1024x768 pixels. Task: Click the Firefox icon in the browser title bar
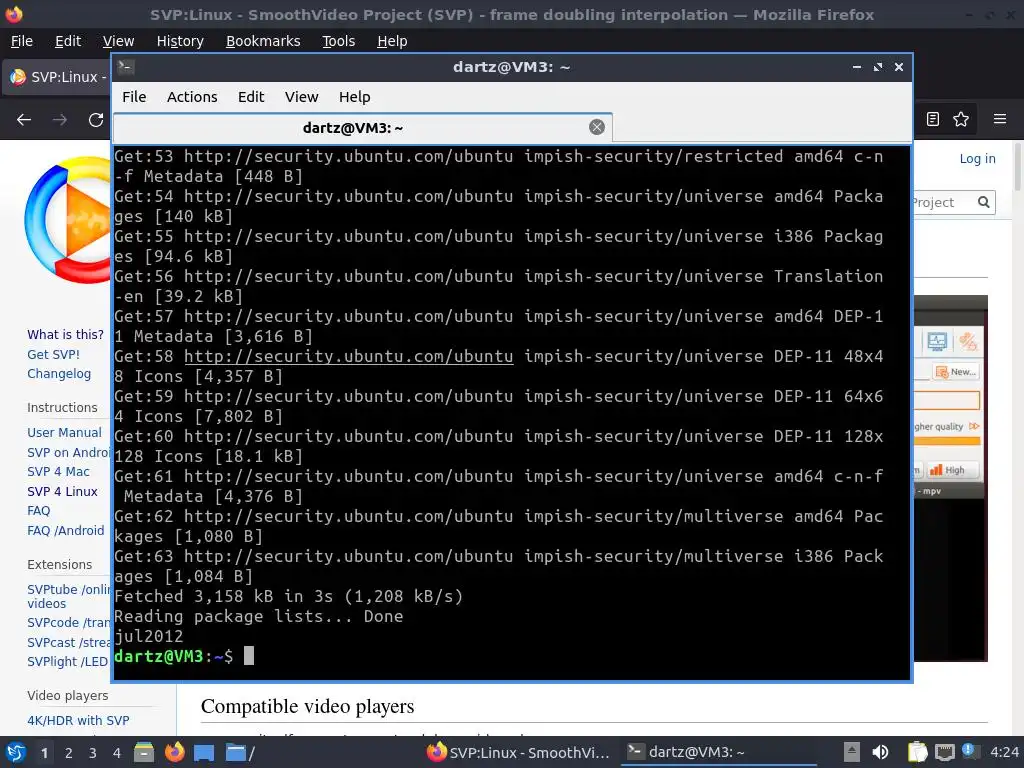pyautogui.click(x=13, y=14)
